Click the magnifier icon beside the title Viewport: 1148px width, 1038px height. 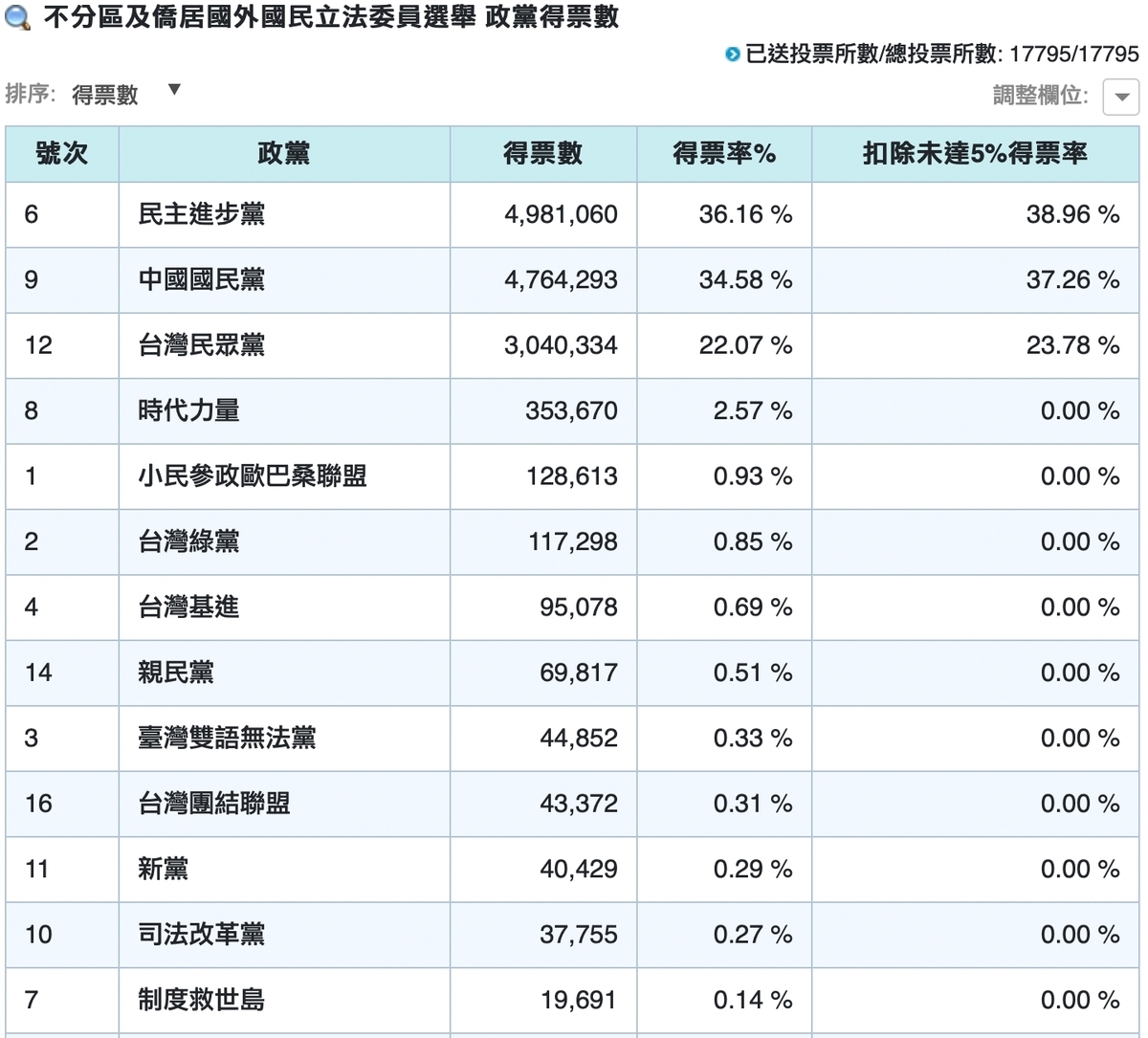pos(18,18)
